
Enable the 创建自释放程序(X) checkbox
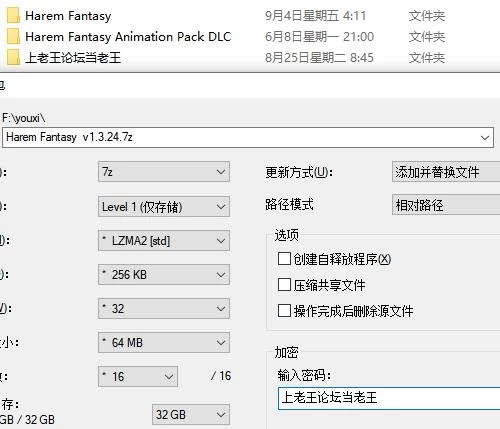[x=284, y=259]
